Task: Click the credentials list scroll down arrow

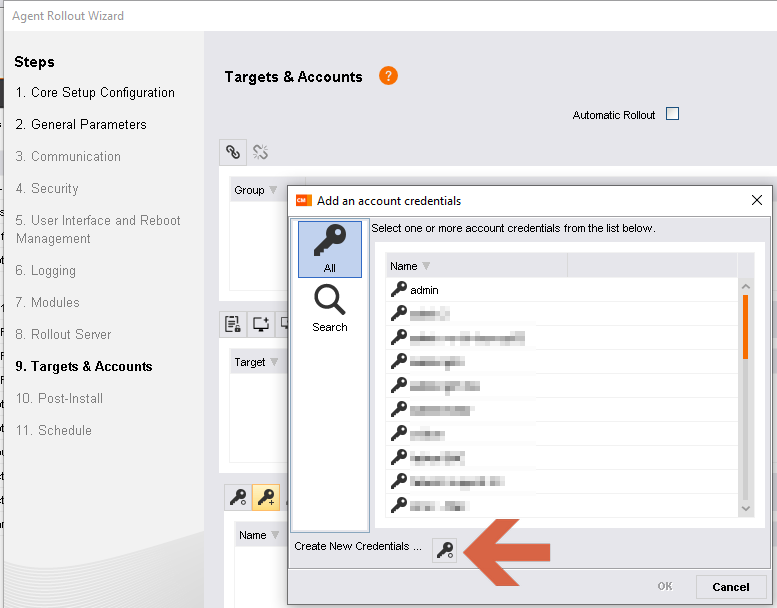Action: pos(745,508)
